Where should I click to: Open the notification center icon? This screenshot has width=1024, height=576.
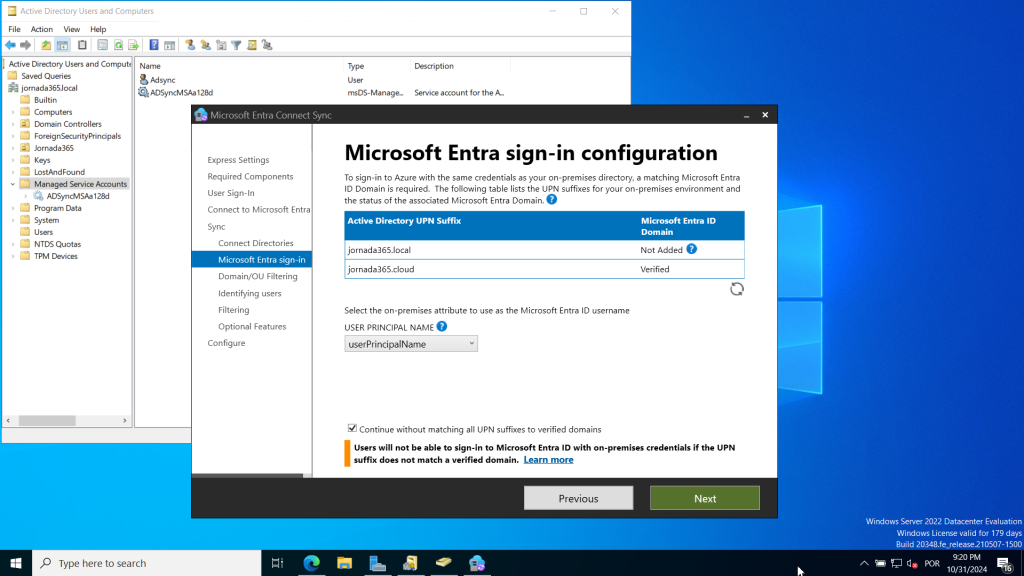1004,563
